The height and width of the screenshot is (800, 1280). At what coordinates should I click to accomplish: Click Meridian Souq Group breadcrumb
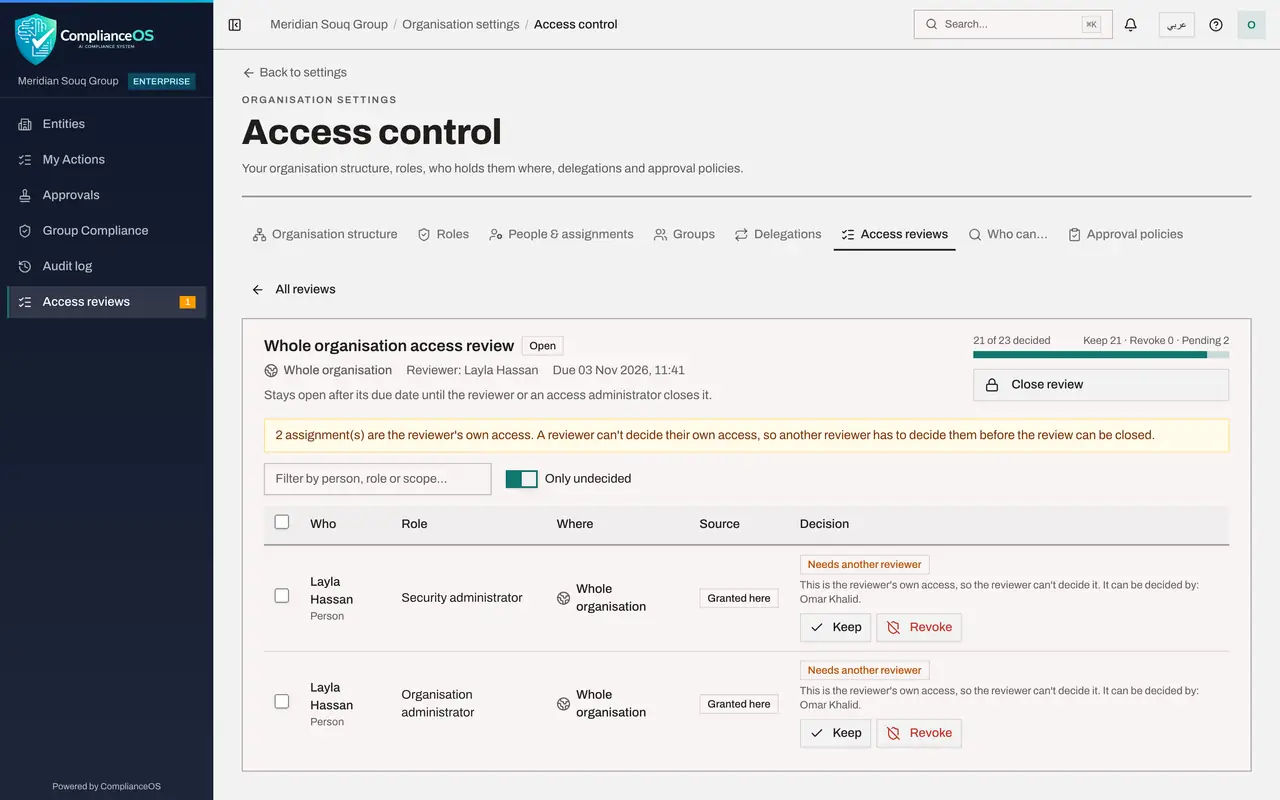point(329,24)
